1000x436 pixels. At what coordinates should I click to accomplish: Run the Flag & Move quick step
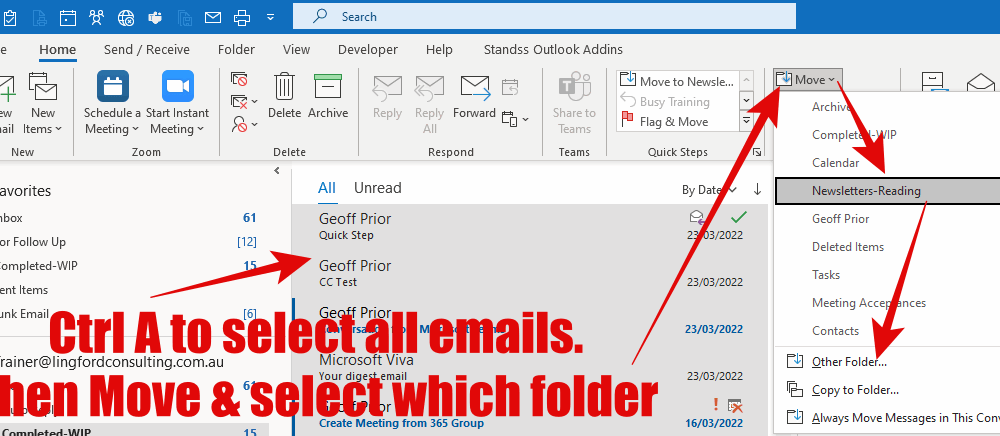click(x=674, y=122)
